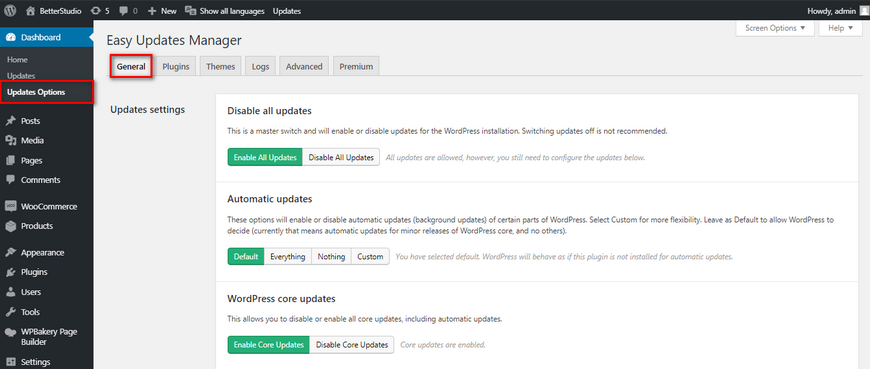The height and width of the screenshot is (369, 870).
Task: Click the WooCommerce icon in sidebar
Action: pyautogui.click(x=11, y=206)
